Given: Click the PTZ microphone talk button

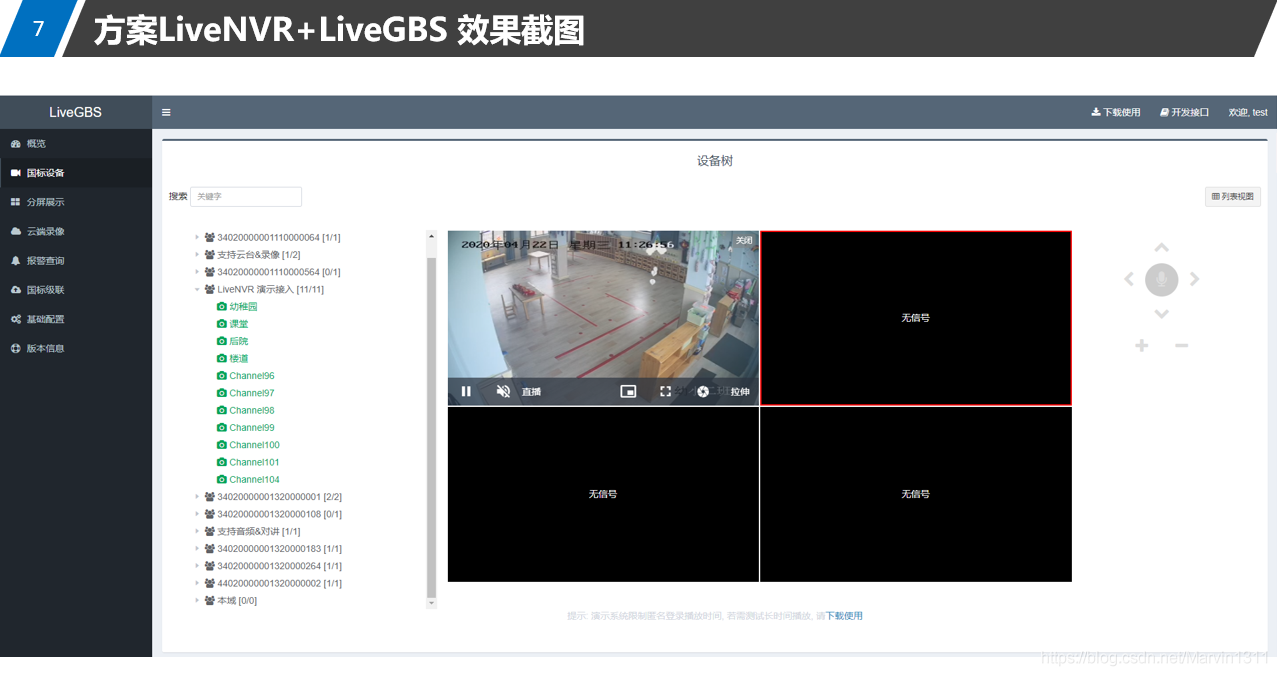Looking at the screenshot, I should [1161, 280].
